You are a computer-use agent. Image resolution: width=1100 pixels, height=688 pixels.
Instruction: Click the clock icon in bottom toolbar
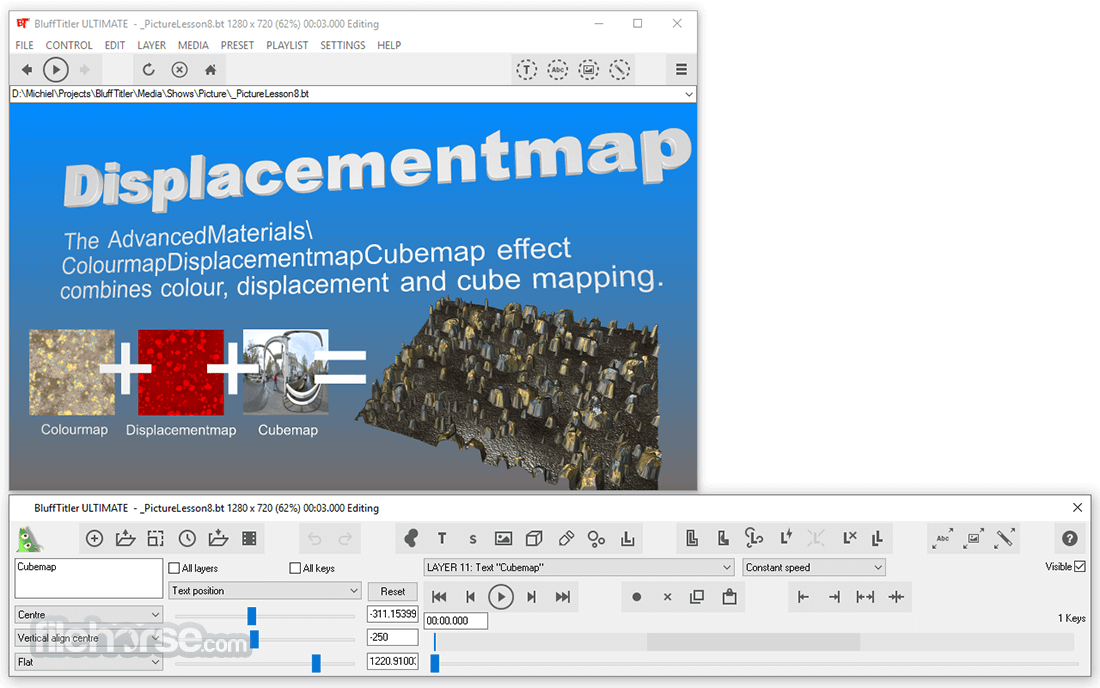187,539
